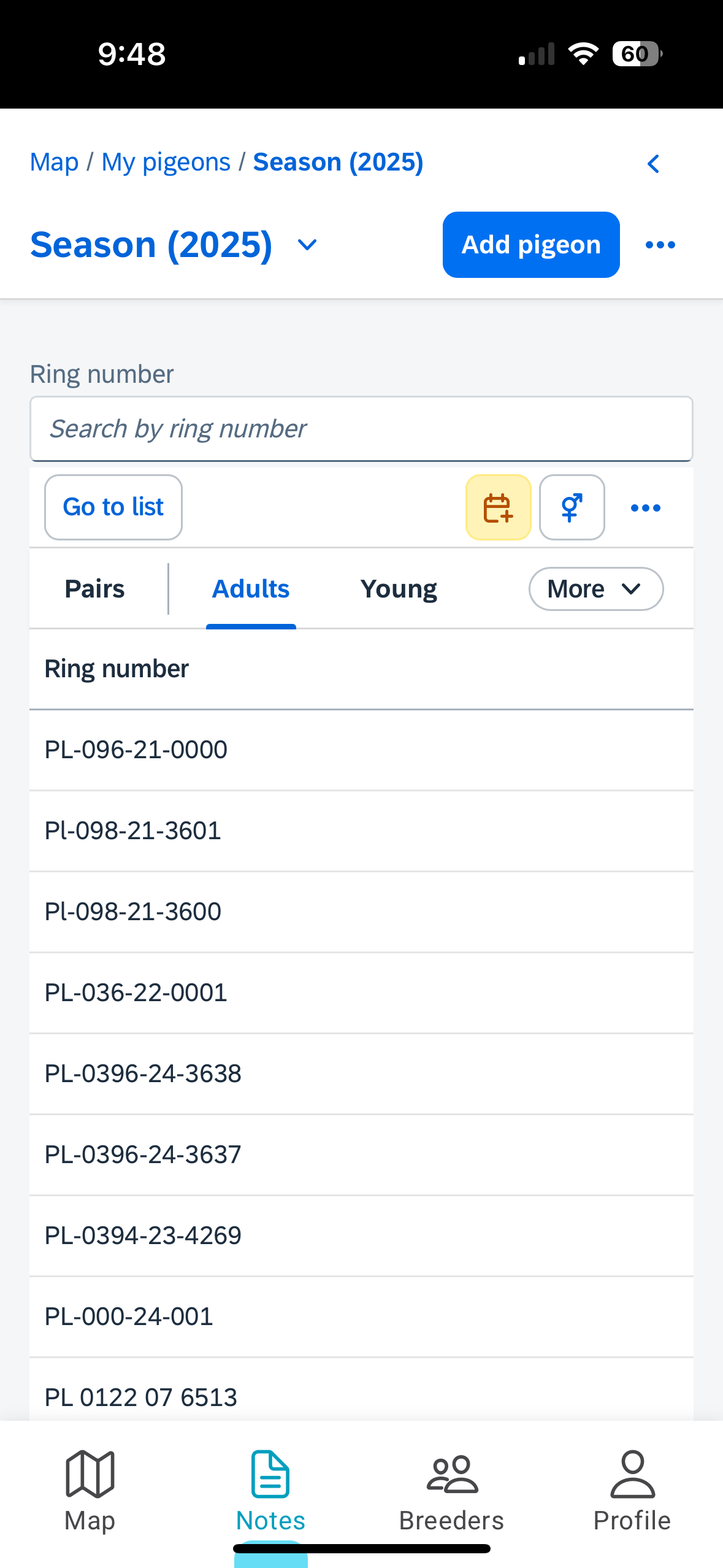This screenshot has height=1568, width=723.
Task: Tap the calendar-plus icon button
Action: [x=498, y=507]
